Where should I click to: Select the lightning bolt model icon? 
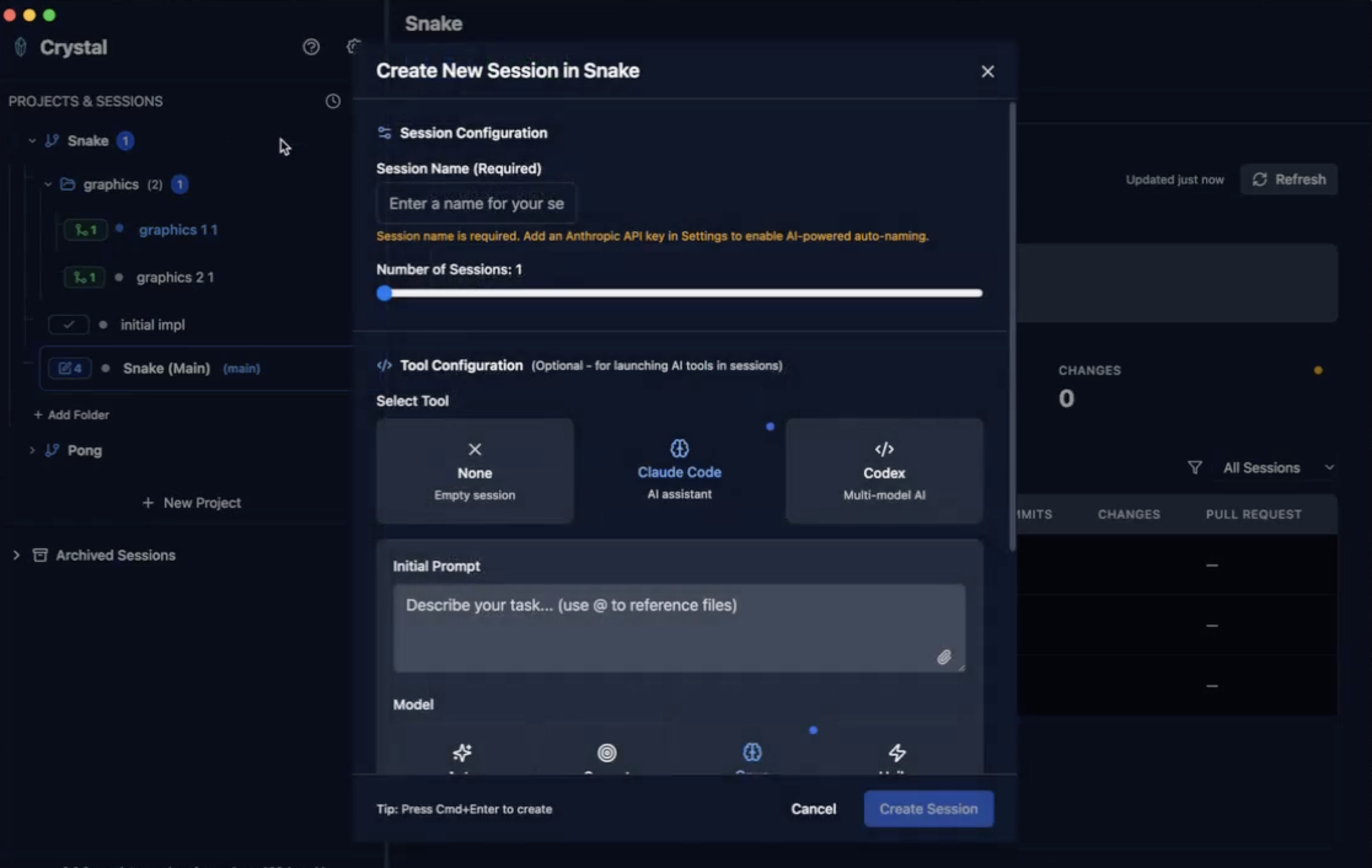[897, 752]
